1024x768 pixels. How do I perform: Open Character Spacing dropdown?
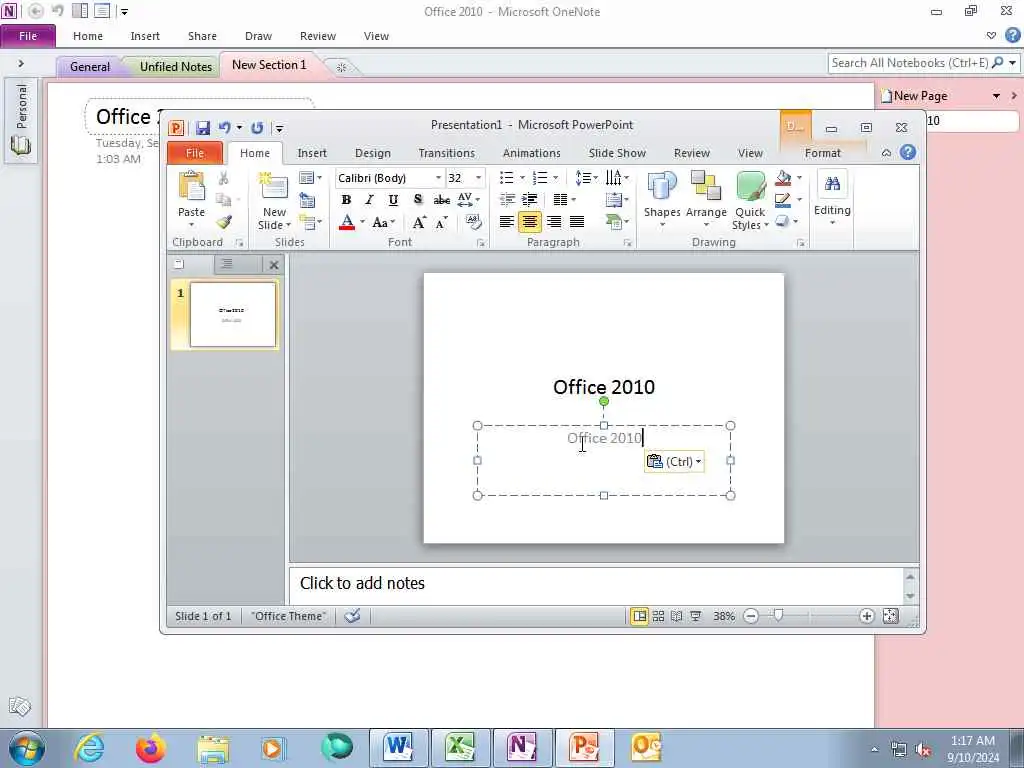pos(469,200)
